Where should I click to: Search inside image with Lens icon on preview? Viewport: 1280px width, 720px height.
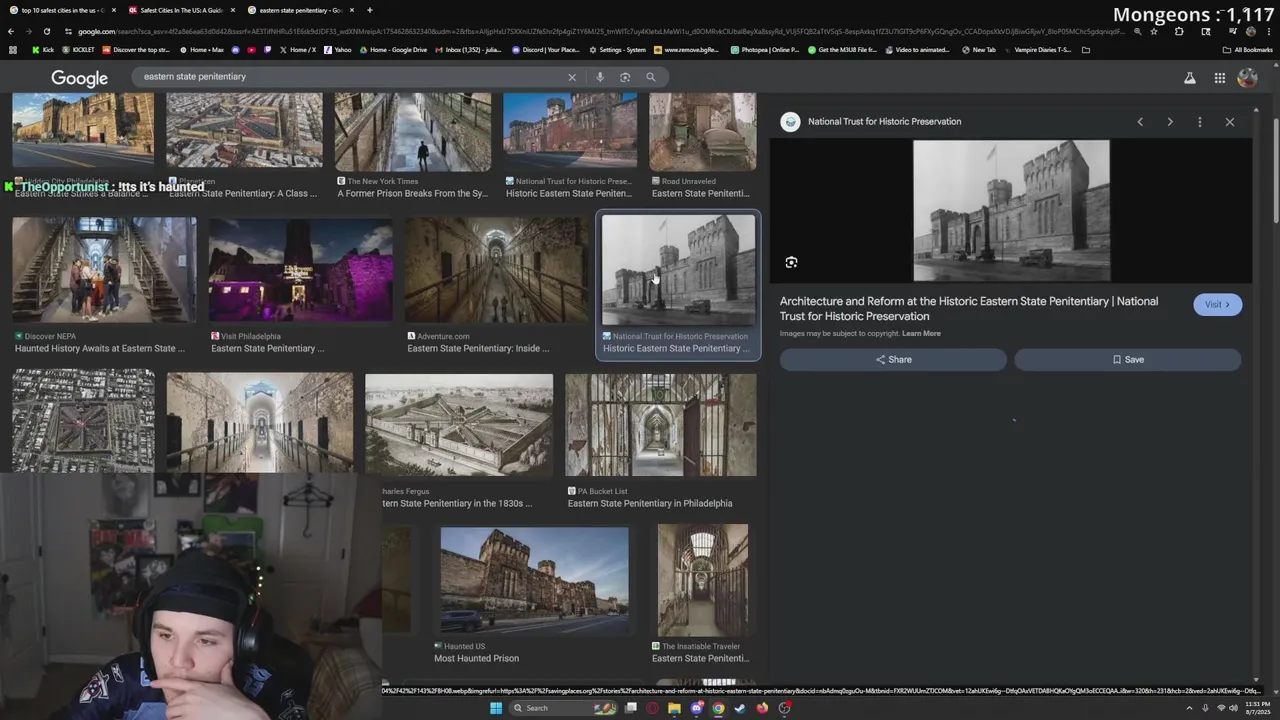(x=791, y=262)
